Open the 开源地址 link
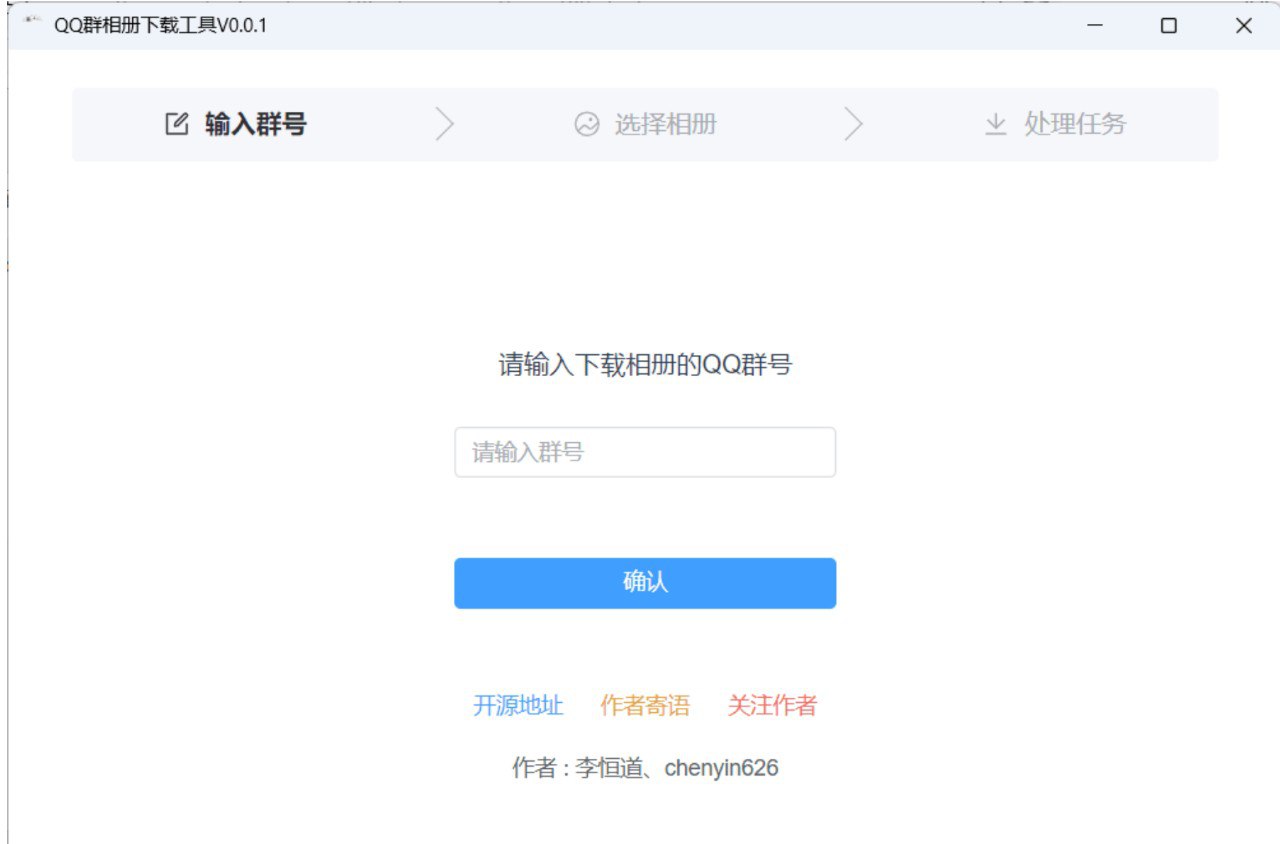Screen dimensions: 1280x844 pos(518,706)
